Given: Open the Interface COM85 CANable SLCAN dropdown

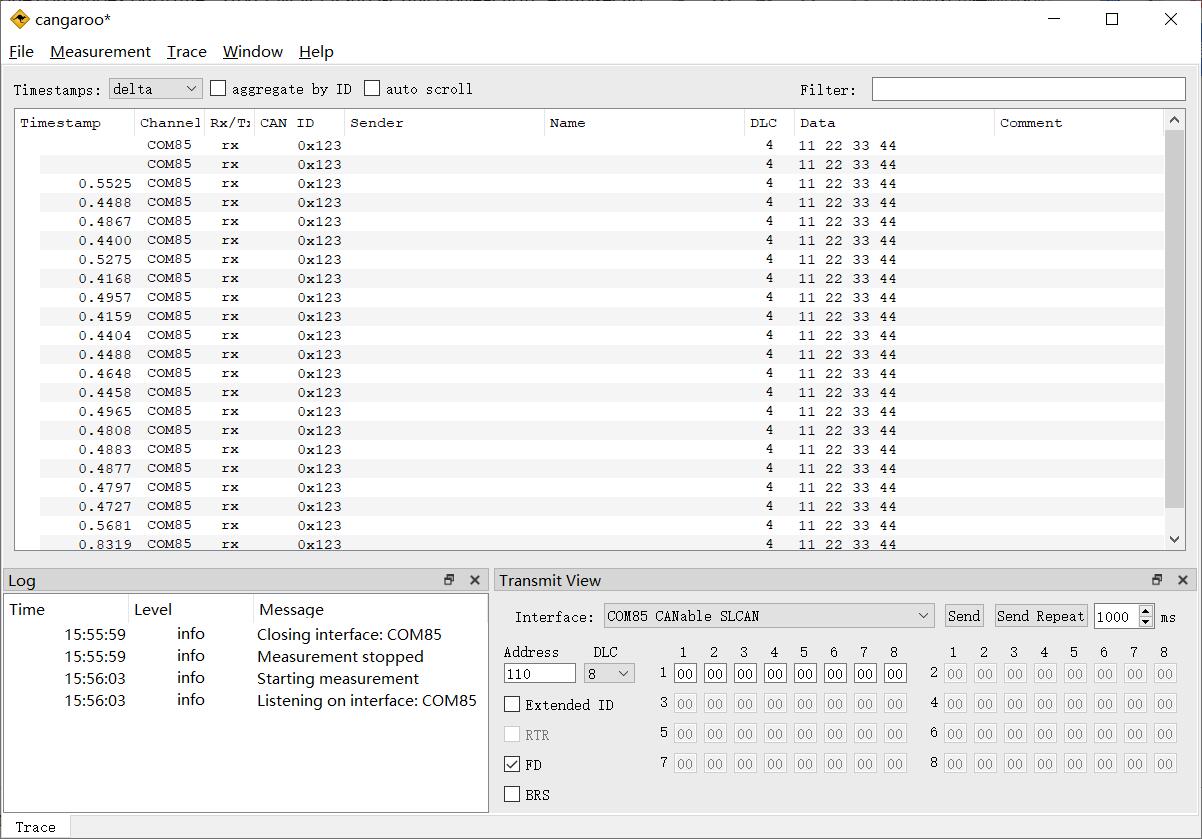Looking at the screenshot, I should point(769,616).
